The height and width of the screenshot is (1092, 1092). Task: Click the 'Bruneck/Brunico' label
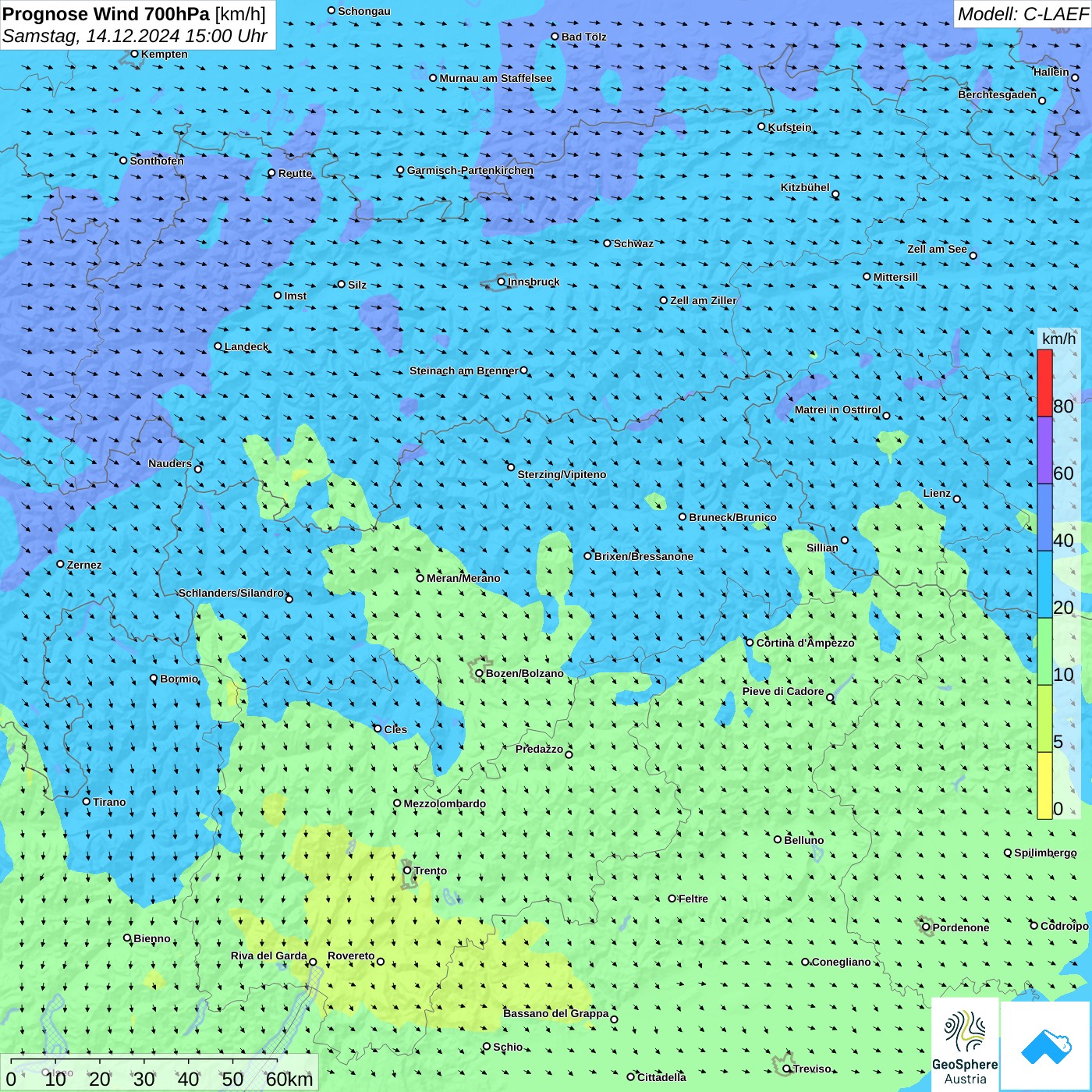(x=733, y=517)
